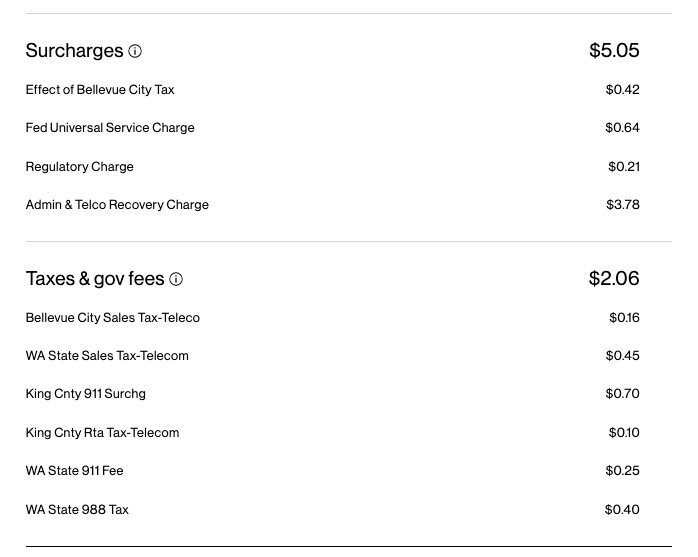Click the Admin & Telco Recovery Charge label
The image size is (698, 557).
pos(117,205)
